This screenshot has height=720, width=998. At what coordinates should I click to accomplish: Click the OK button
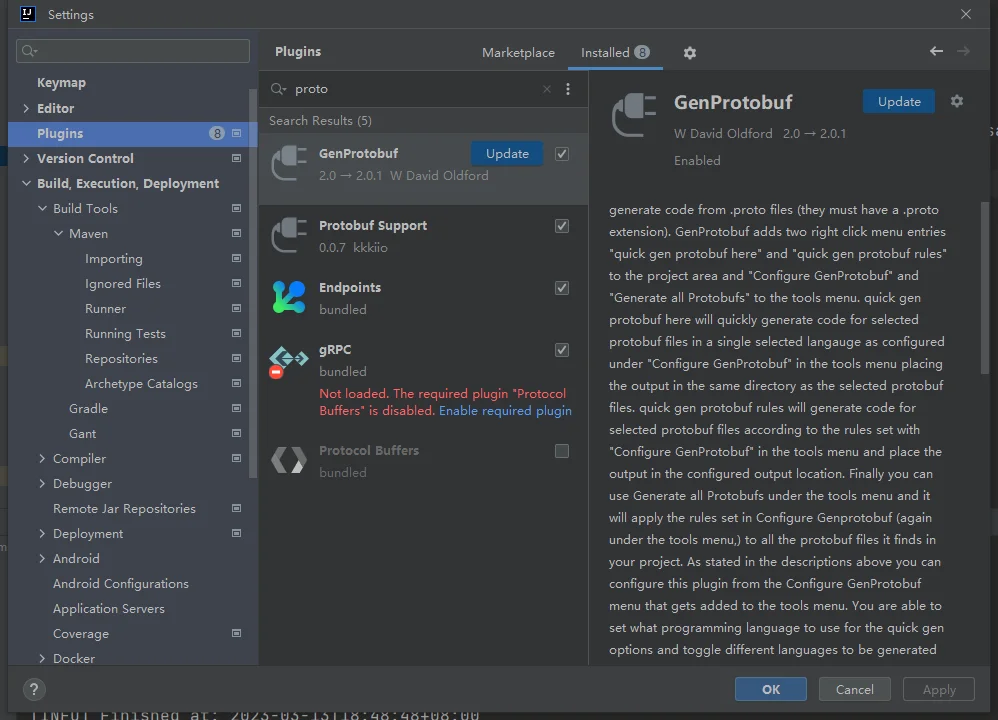[771, 689]
